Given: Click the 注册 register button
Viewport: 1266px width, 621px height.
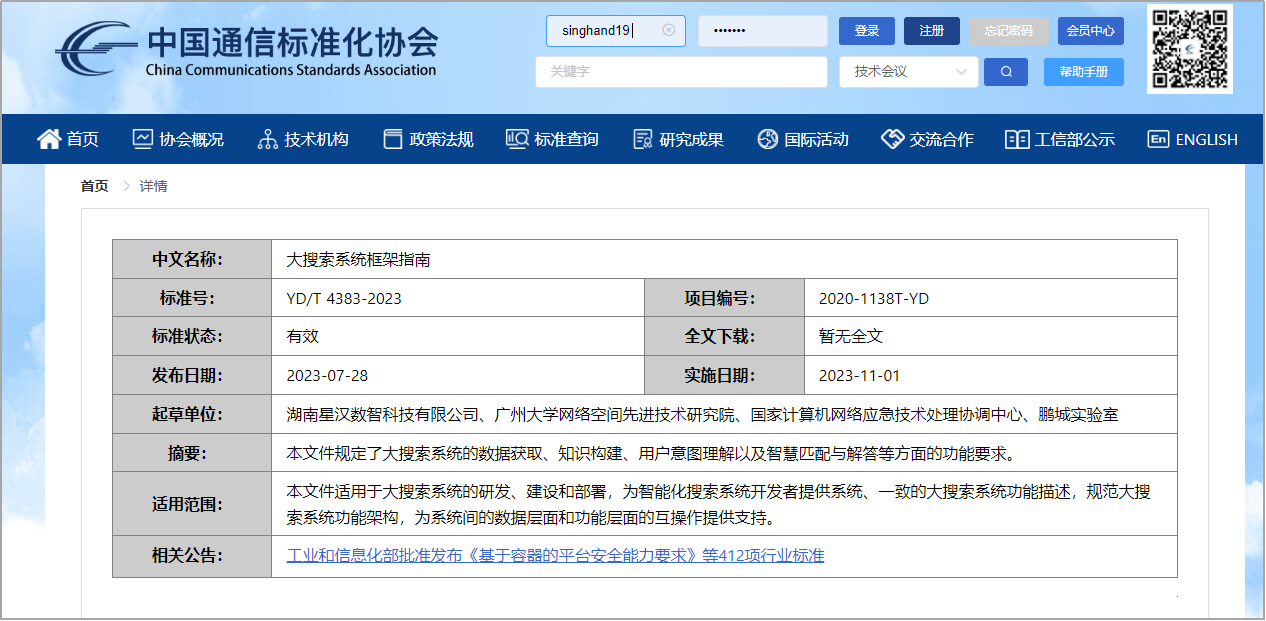Looking at the screenshot, I should (x=932, y=31).
